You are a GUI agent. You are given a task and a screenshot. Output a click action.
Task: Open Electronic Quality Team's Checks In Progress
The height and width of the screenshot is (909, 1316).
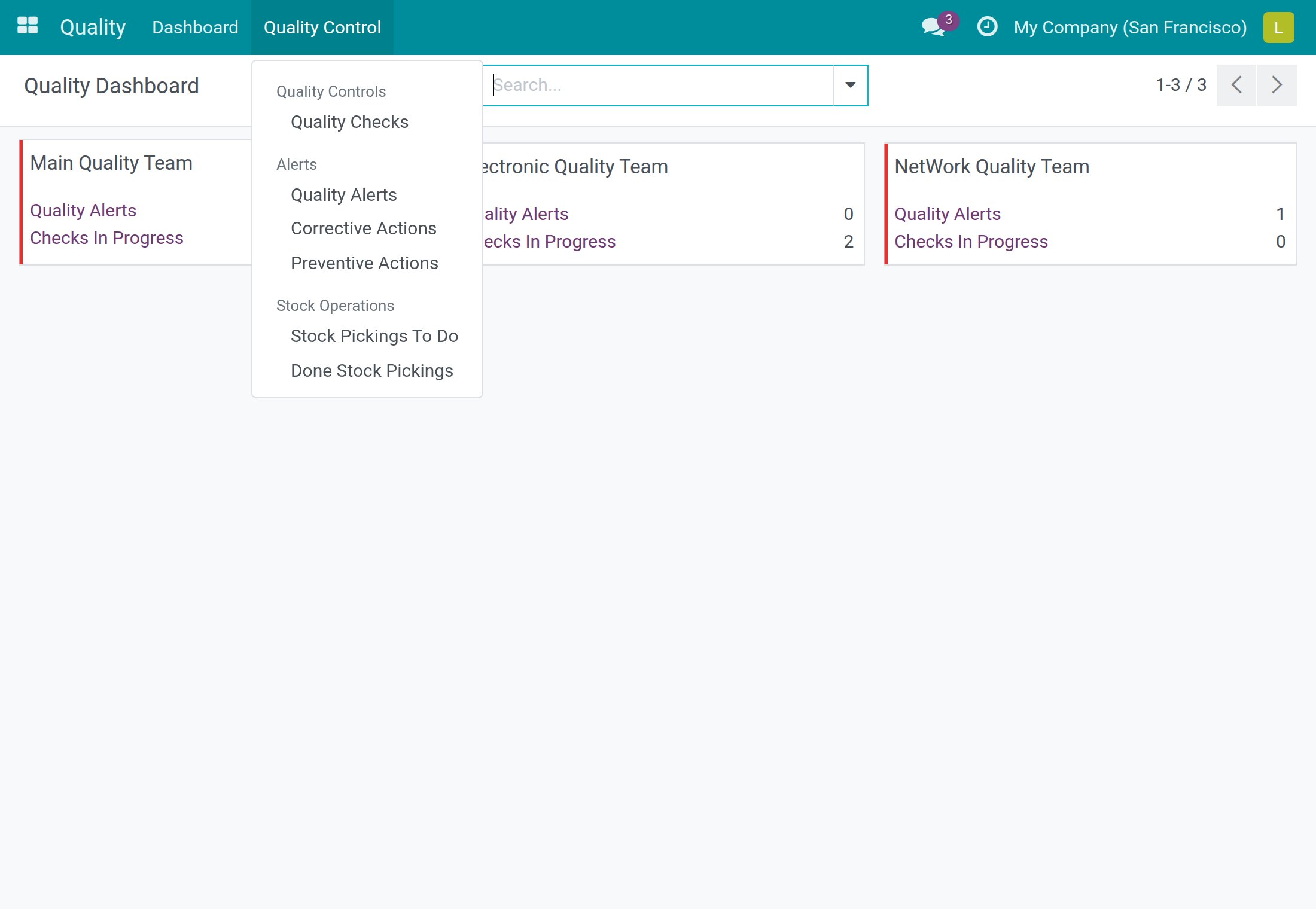tap(549, 242)
